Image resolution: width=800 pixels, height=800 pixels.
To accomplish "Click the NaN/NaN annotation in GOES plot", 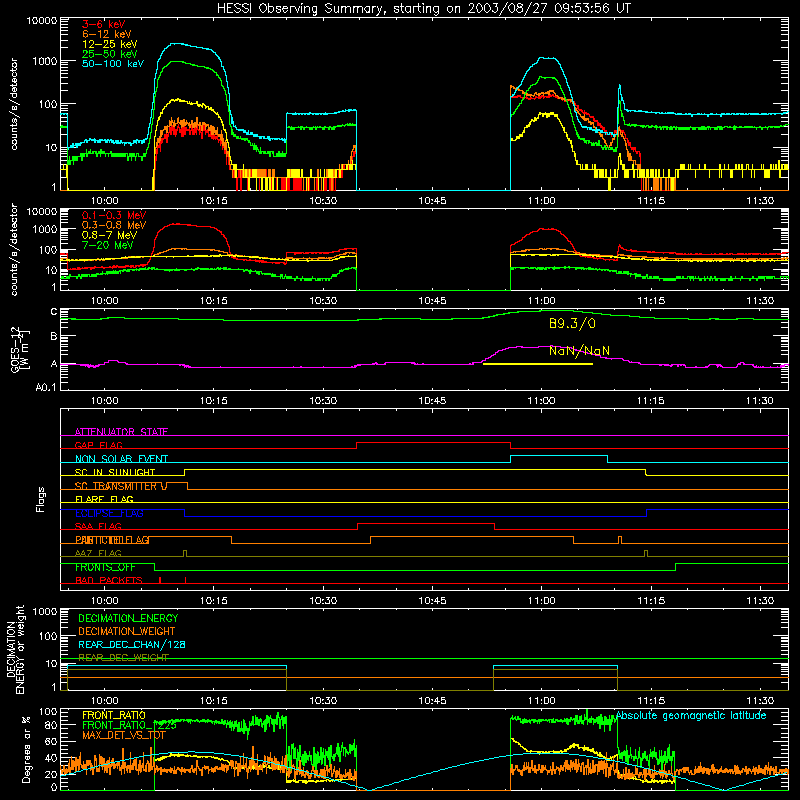I will [x=579, y=351].
